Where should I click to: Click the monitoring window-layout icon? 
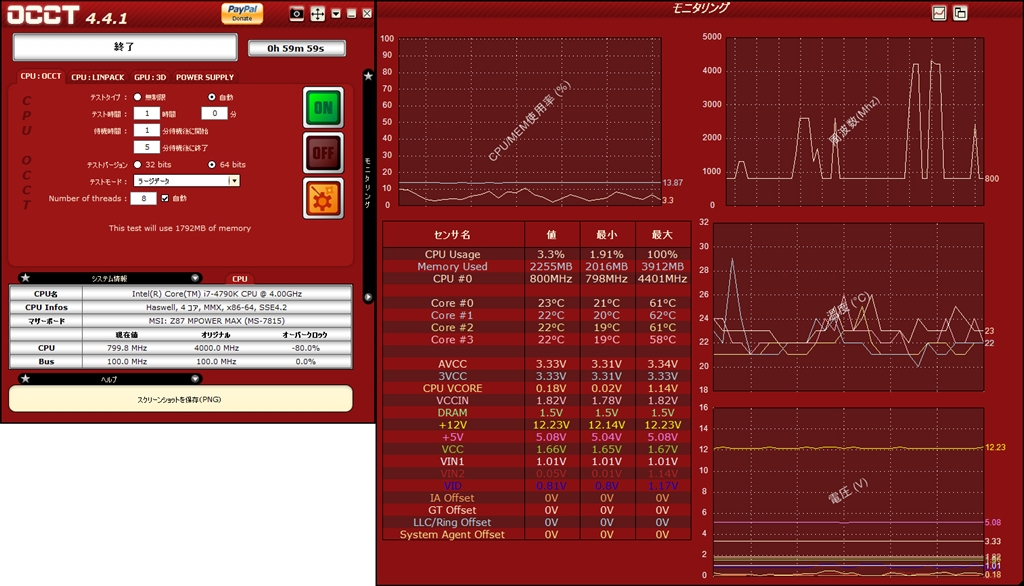(x=960, y=13)
